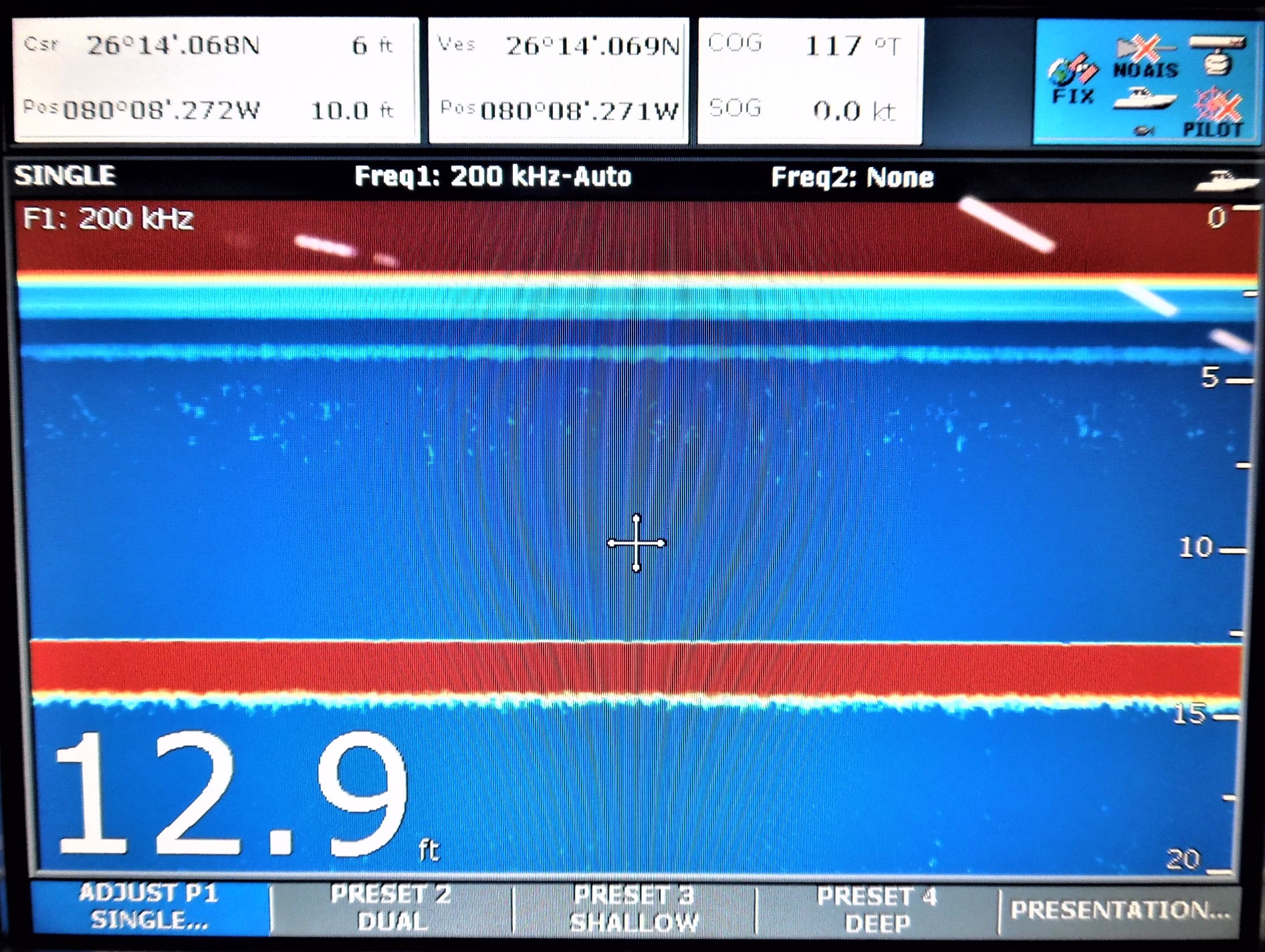Click the crosshair cursor on sonar display
The height and width of the screenshot is (952, 1265).
coord(636,543)
